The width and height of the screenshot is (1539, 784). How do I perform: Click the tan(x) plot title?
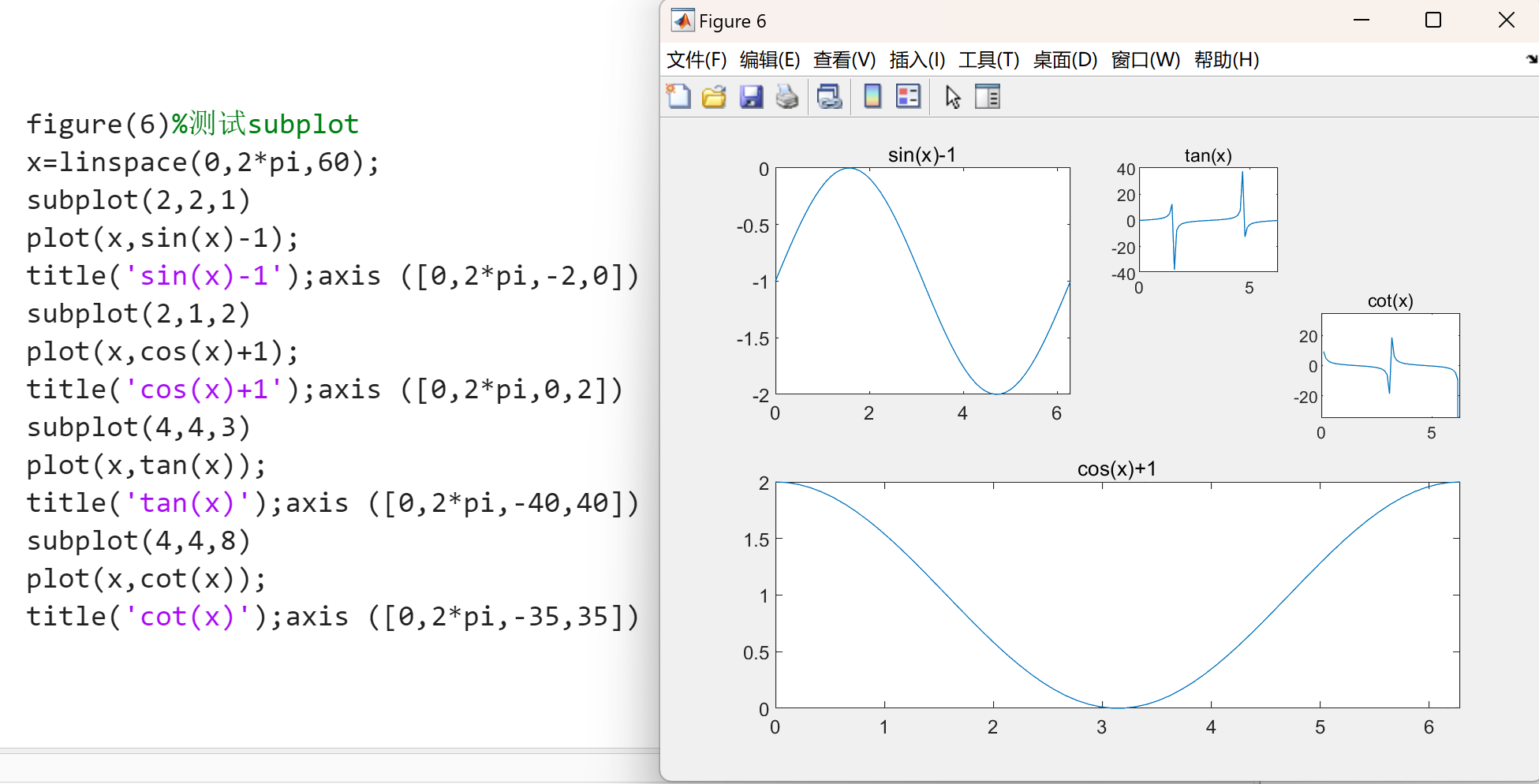[1208, 156]
